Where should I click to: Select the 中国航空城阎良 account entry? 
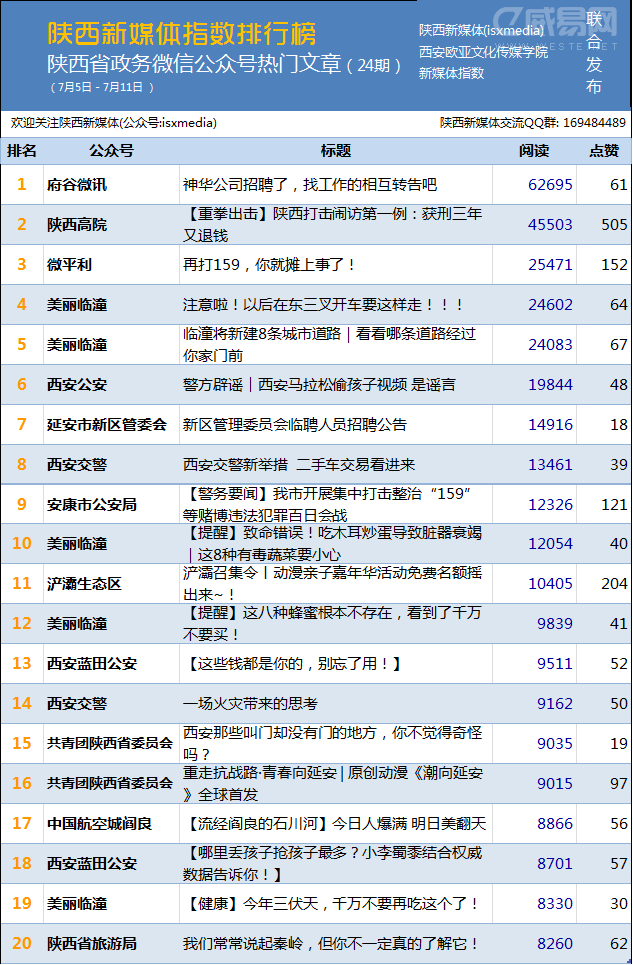99,824
